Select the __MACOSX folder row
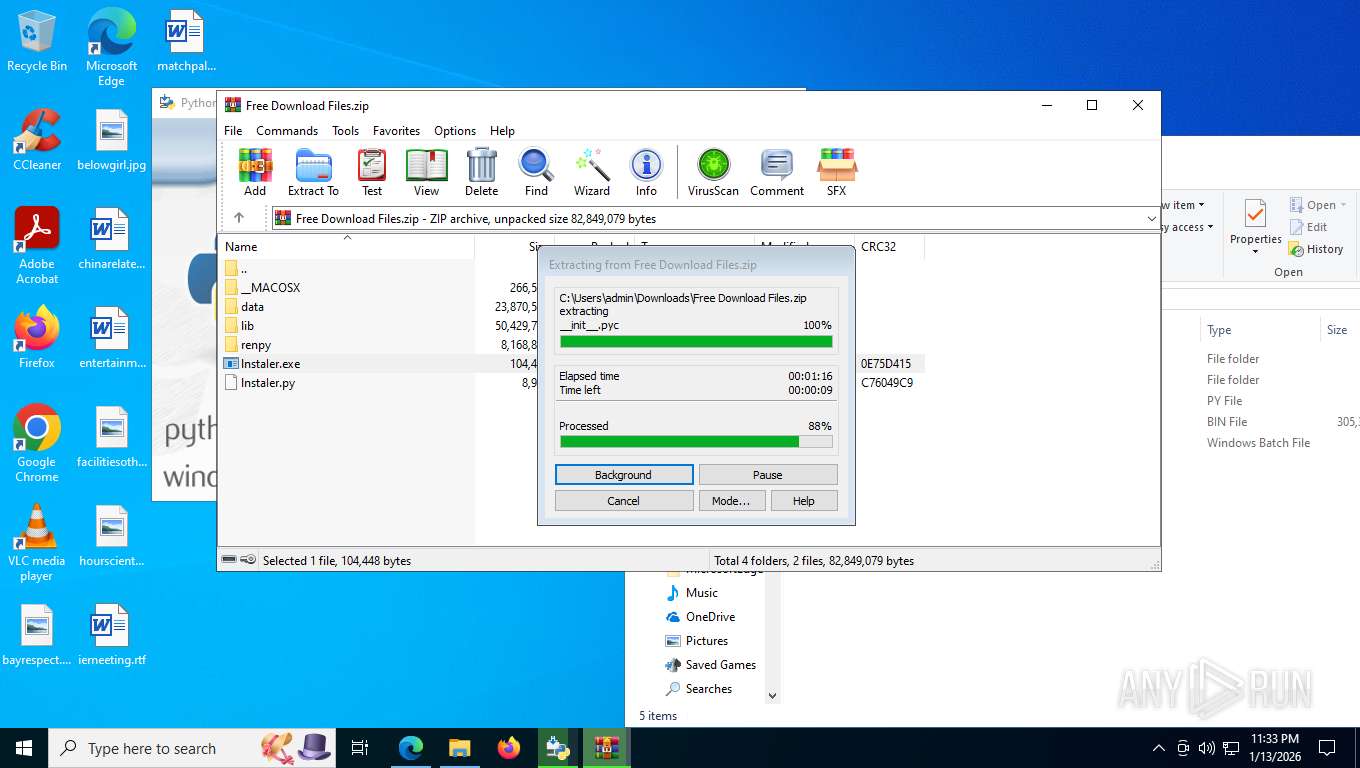The image size is (1360, 768). (270, 287)
